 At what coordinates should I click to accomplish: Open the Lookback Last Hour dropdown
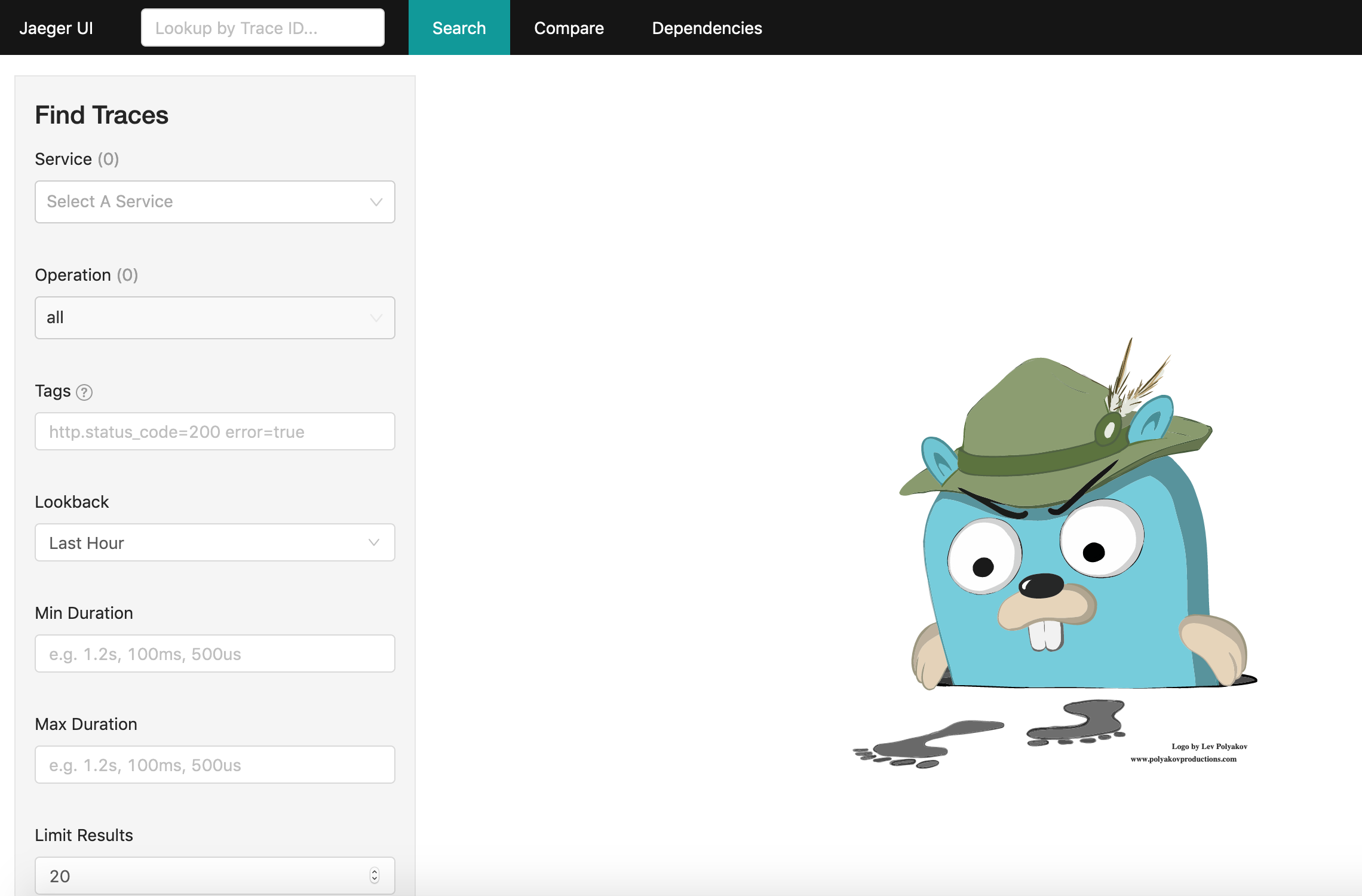(215, 542)
